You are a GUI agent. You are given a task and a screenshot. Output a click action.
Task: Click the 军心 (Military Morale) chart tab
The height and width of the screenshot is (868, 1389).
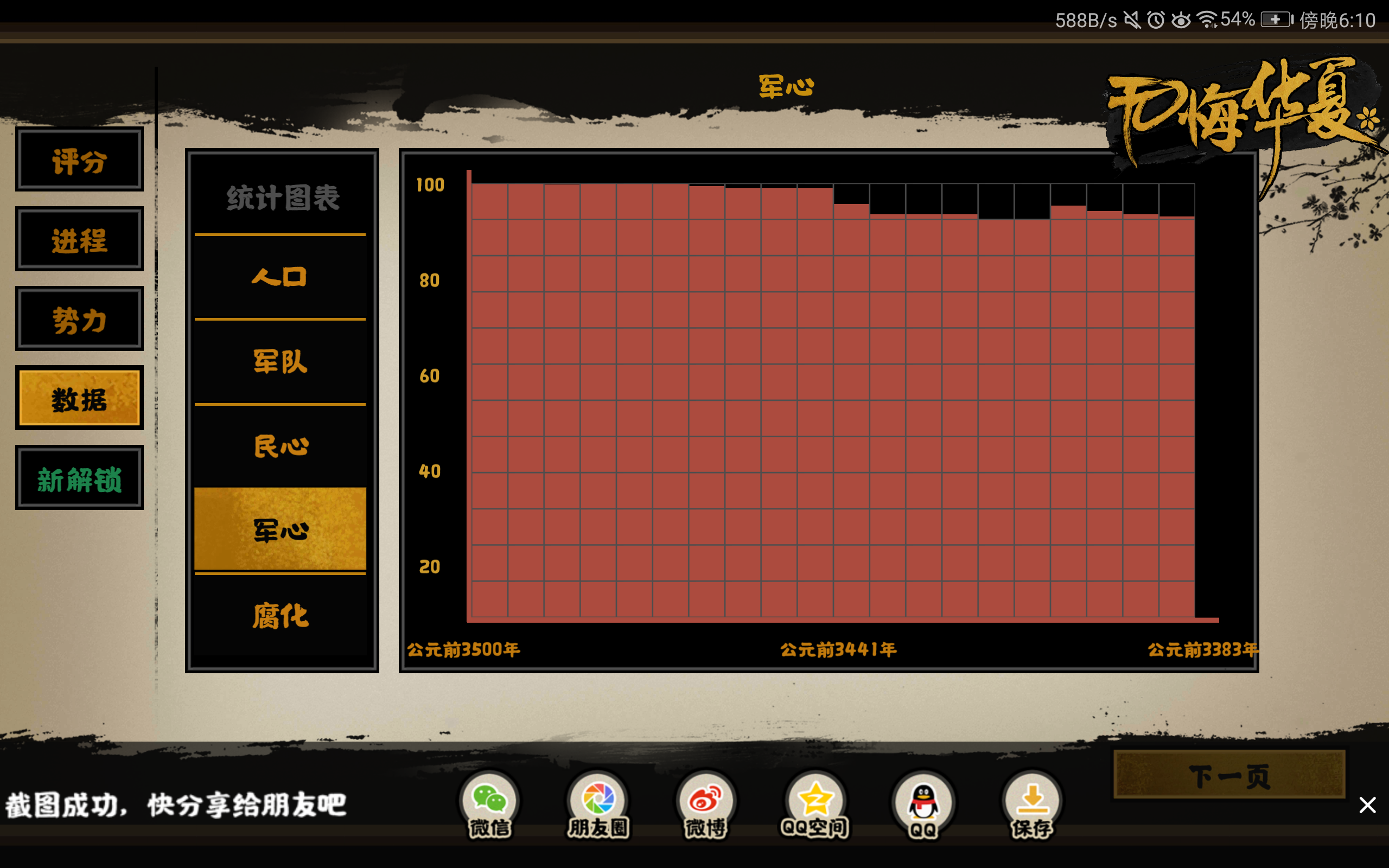click(x=280, y=530)
